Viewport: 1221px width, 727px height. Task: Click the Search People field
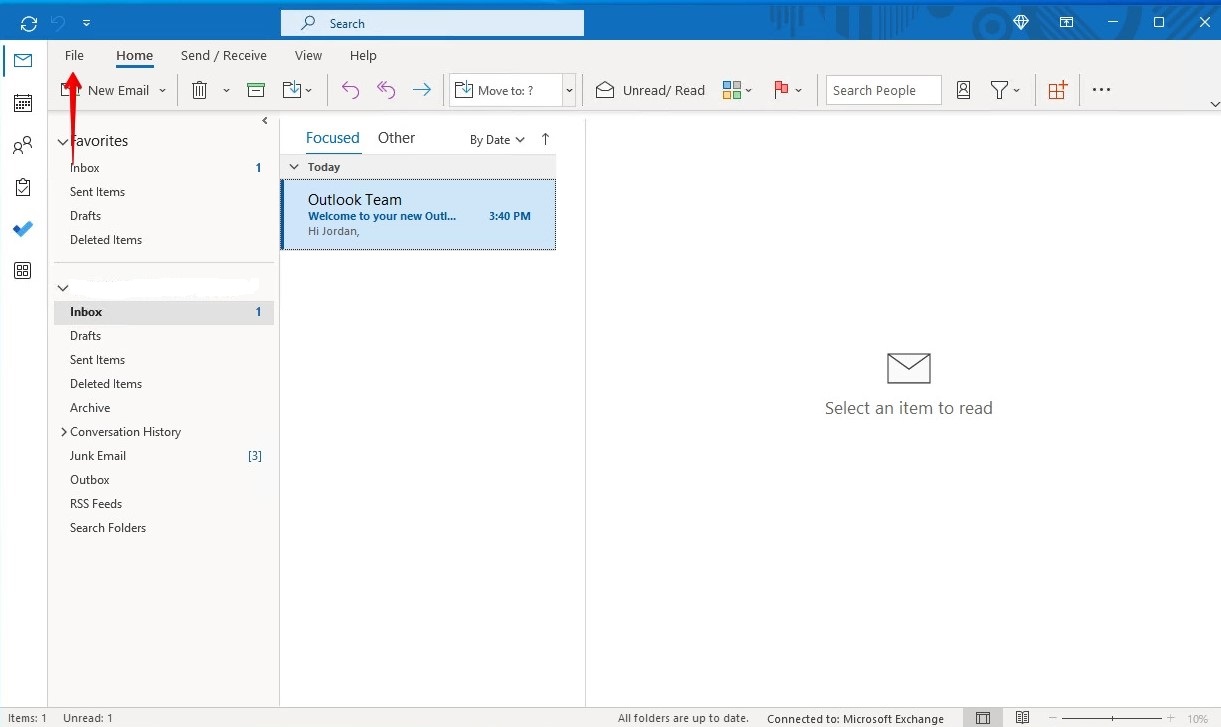pyautogui.click(x=884, y=90)
